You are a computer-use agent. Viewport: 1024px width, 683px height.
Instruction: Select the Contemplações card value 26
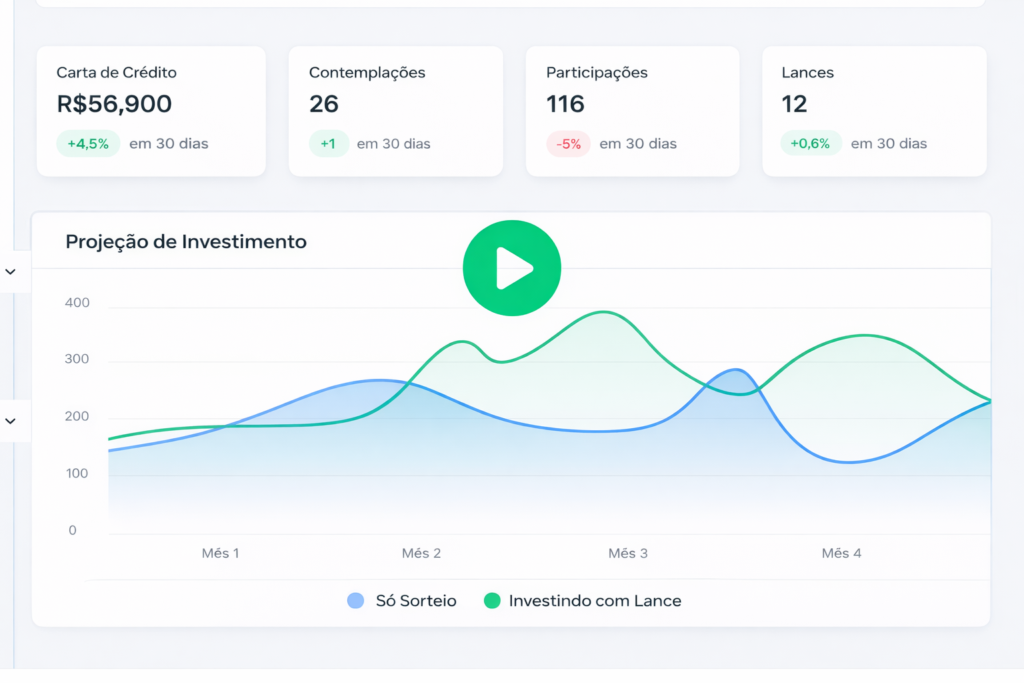click(324, 104)
